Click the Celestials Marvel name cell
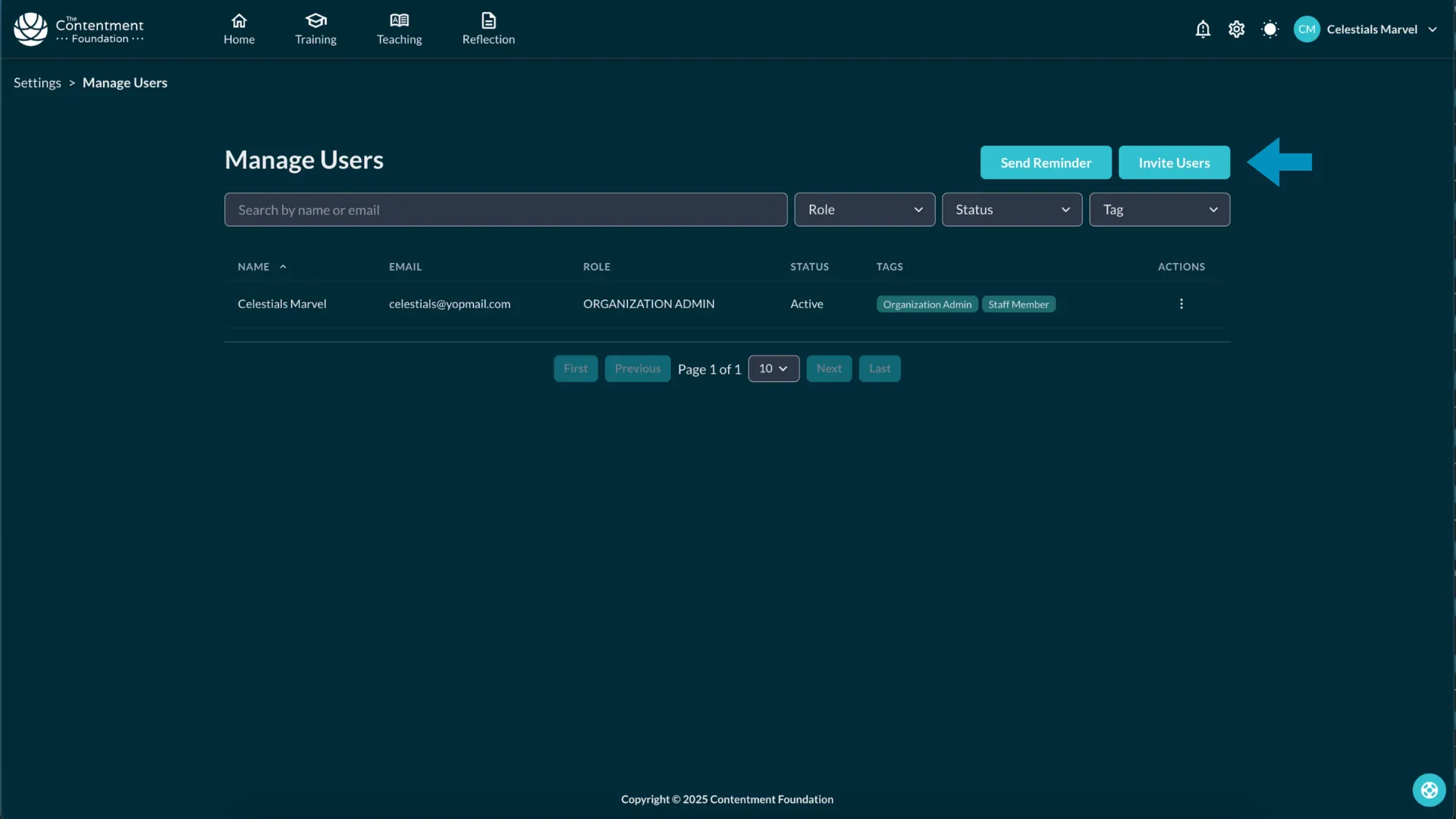This screenshot has width=1456, height=819. (x=282, y=304)
